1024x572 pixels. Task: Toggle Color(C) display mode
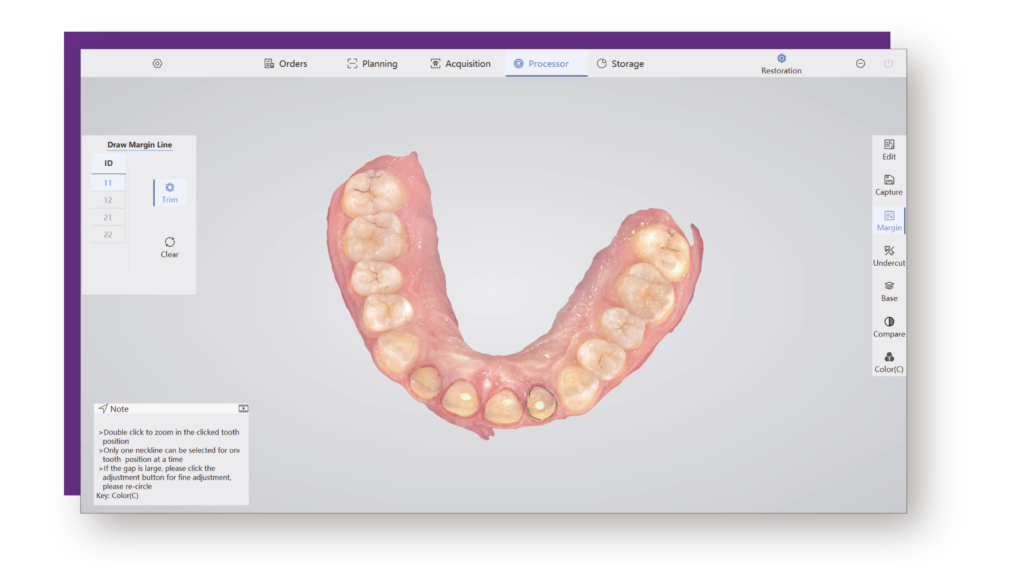pos(889,362)
